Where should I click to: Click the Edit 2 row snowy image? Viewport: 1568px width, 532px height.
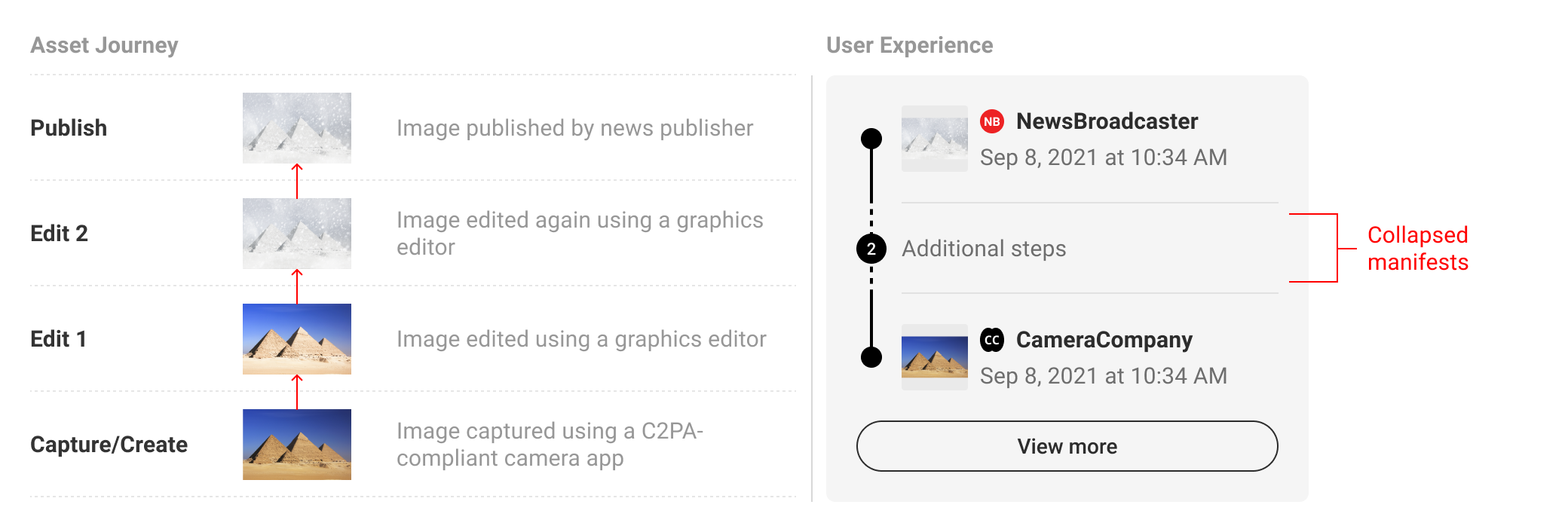click(297, 234)
